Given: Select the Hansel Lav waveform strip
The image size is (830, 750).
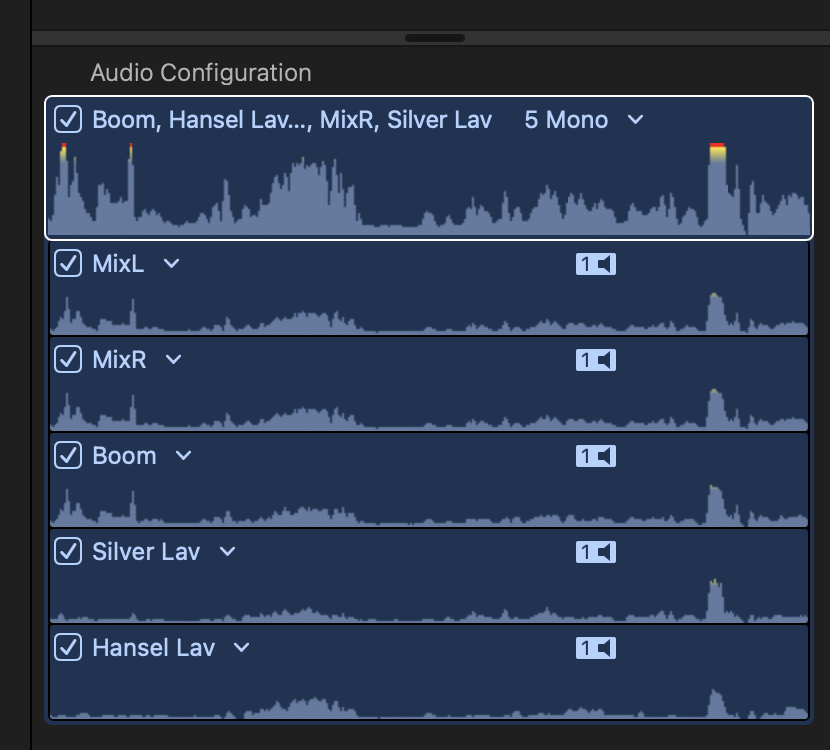Looking at the screenshot, I should tap(430, 696).
